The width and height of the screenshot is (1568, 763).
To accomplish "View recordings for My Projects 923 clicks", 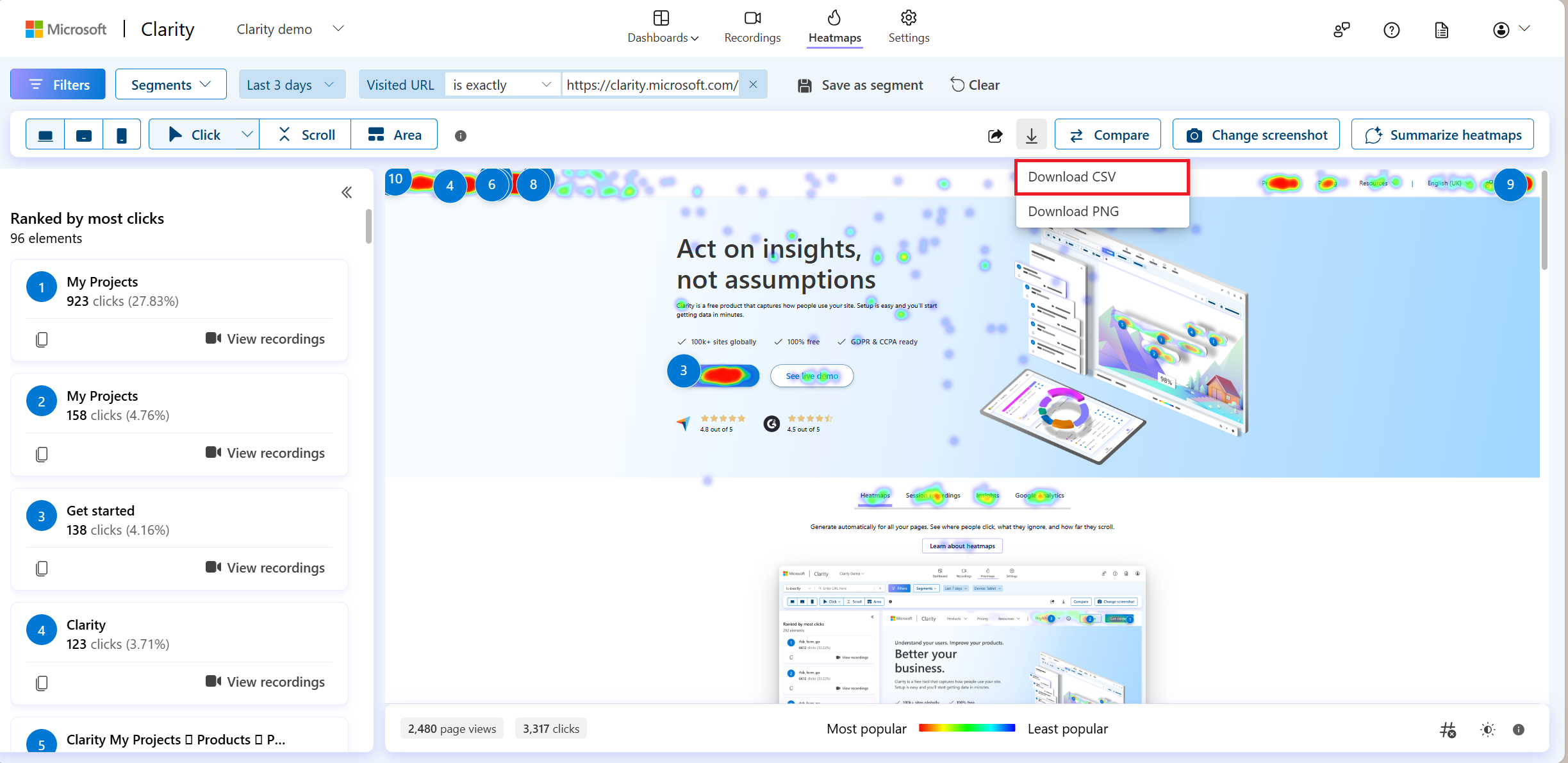I will 265,339.
